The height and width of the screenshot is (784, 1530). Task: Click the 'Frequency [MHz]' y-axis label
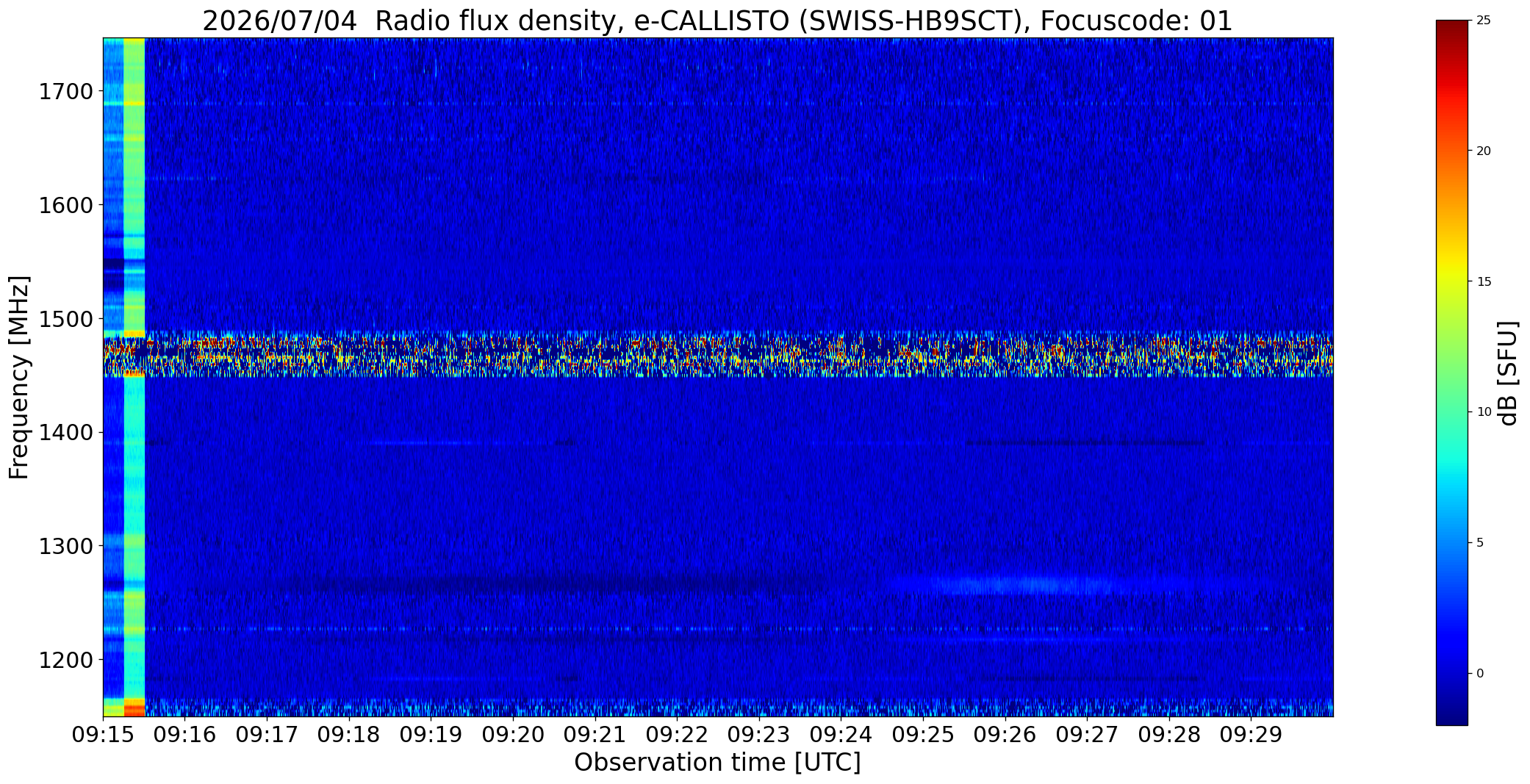[x=19, y=377]
